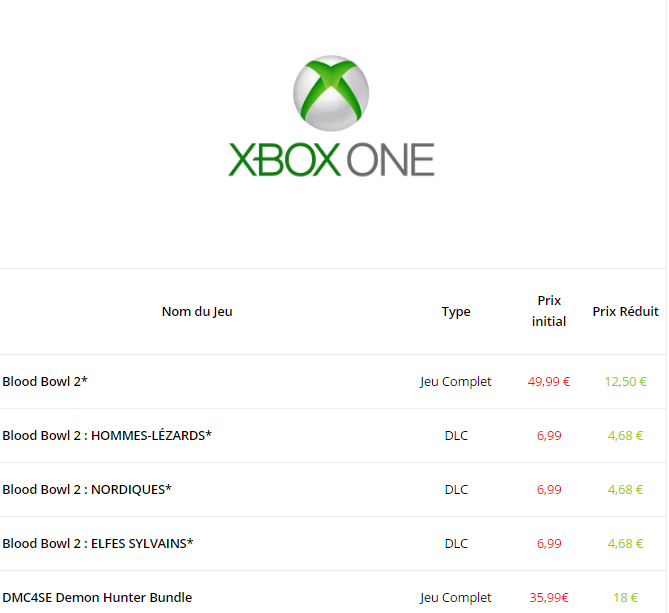Click the 4,68 € price for NORDIQUES
669x613 pixels.
[x=625, y=490]
